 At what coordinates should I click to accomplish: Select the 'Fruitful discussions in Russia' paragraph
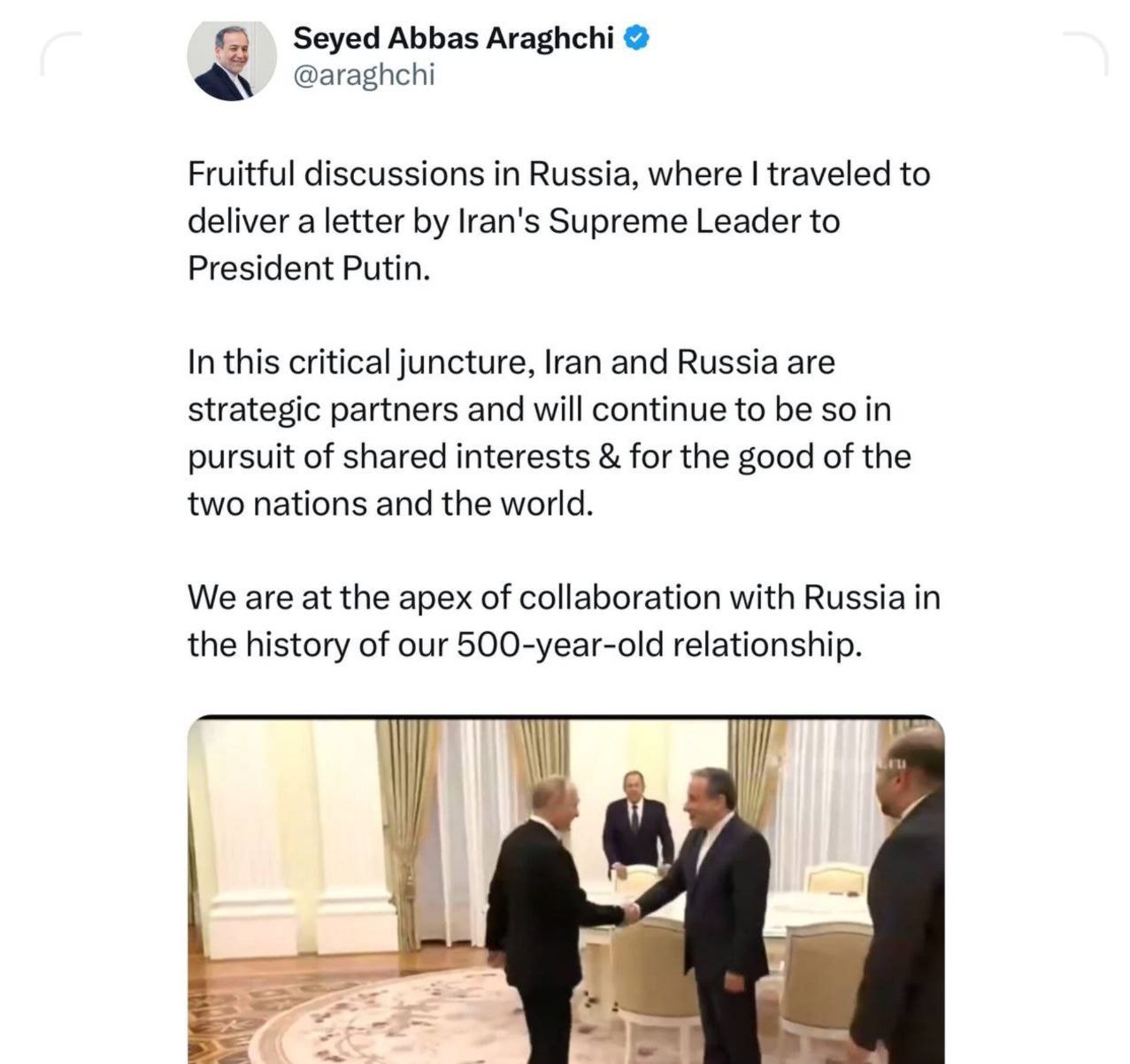coord(558,220)
